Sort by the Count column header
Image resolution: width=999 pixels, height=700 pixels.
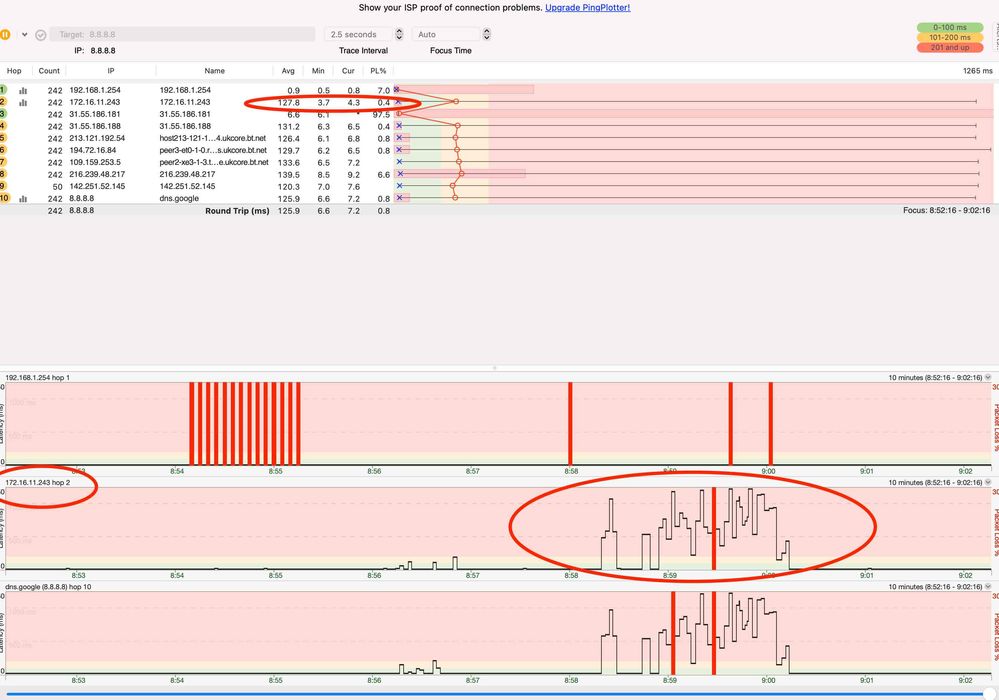click(x=49, y=71)
